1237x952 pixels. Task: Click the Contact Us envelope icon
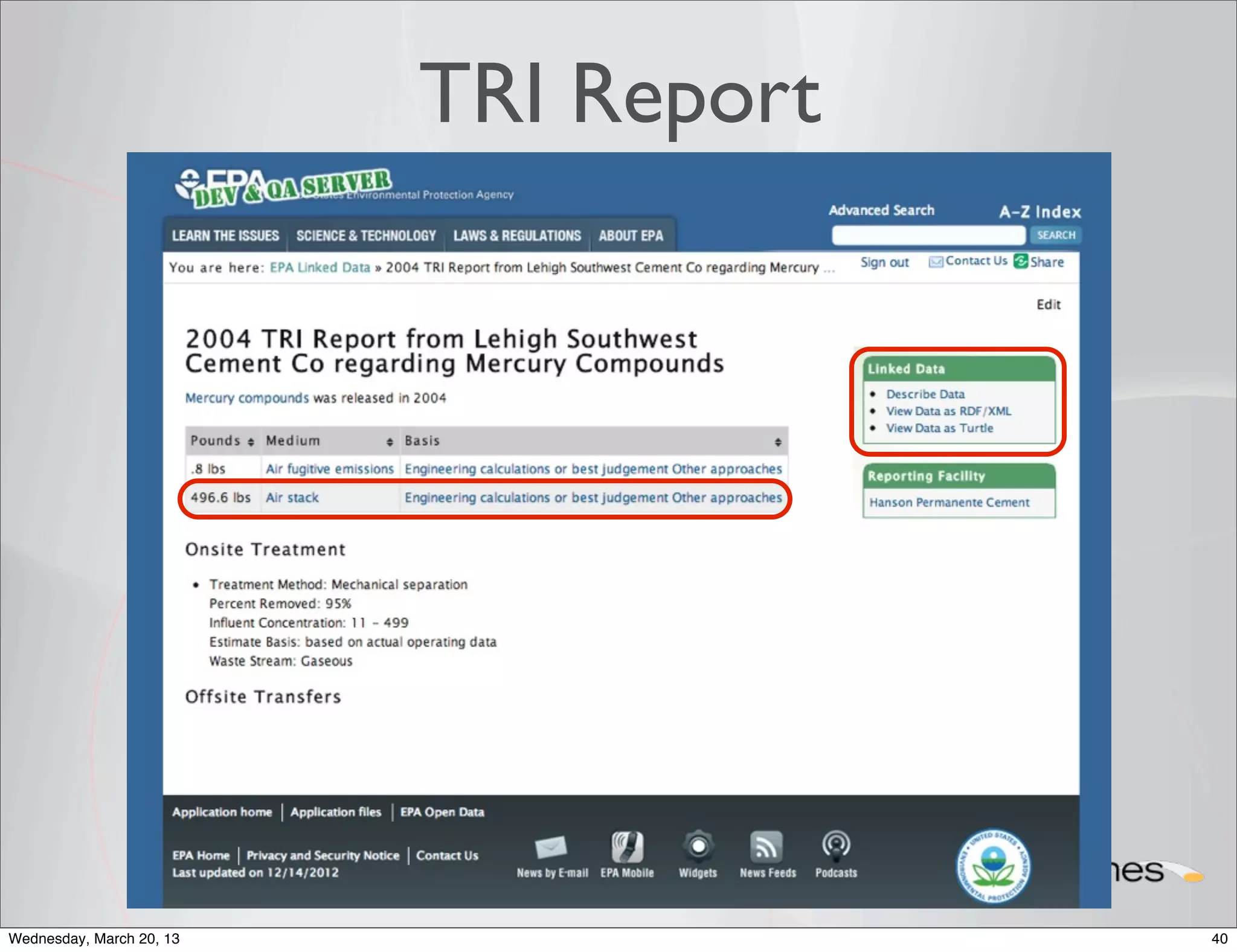[936, 262]
